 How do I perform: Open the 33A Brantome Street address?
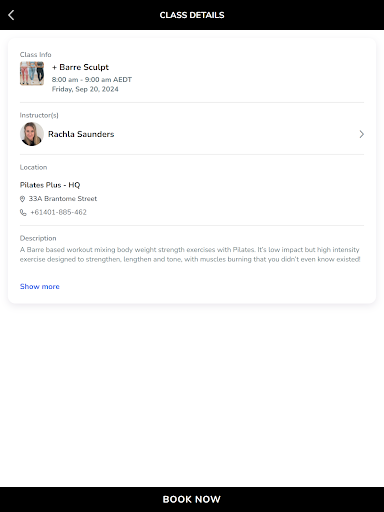pyautogui.click(x=63, y=199)
